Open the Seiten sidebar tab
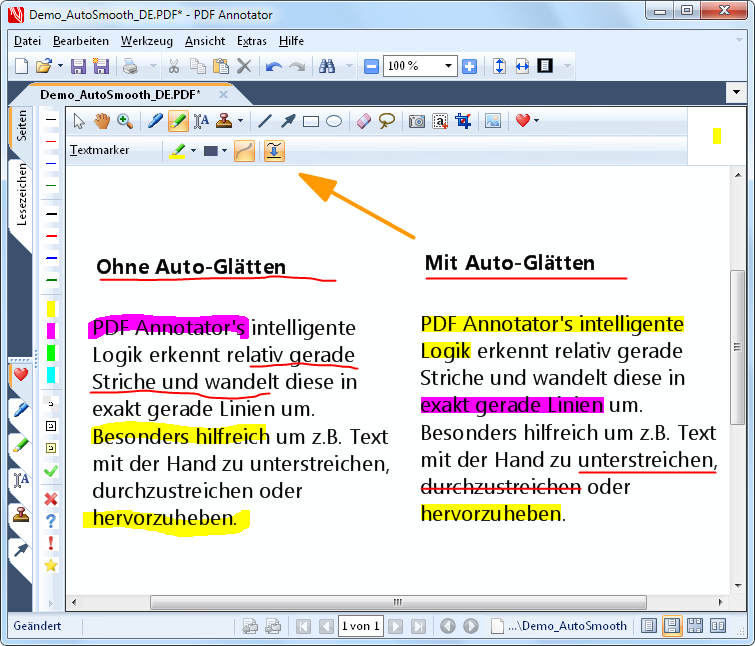The image size is (755, 646). click(x=21, y=127)
